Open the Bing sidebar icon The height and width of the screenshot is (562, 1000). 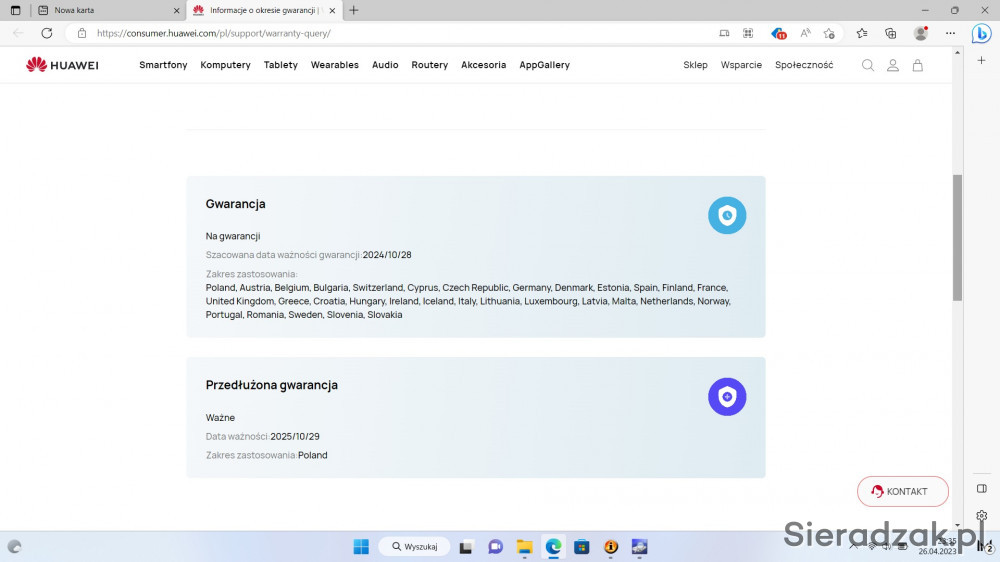[x=981, y=33]
